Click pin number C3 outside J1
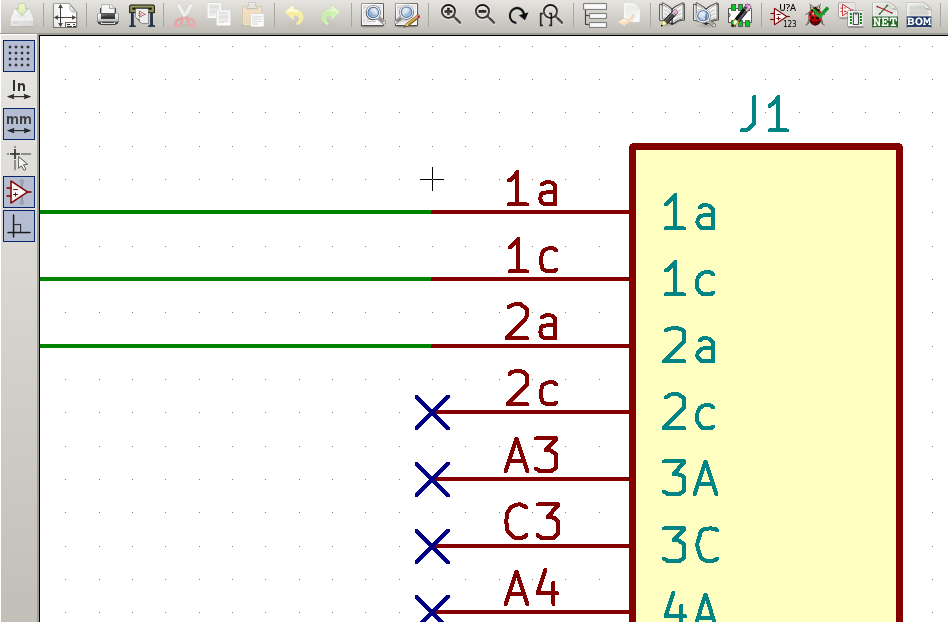This screenshot has height=622, width=948. (531, 522)
